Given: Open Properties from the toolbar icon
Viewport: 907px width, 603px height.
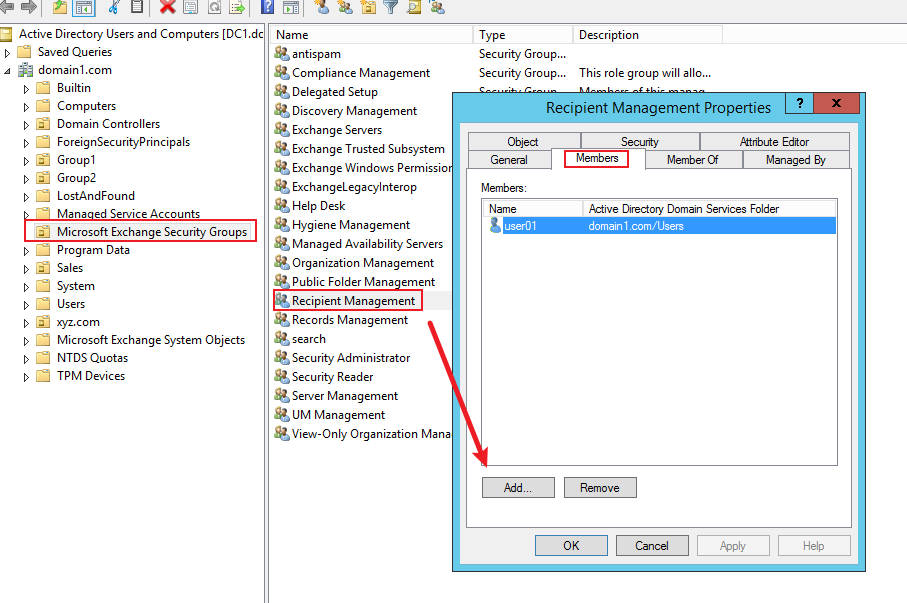Looking at the screenshot, I should click(190, 6).
